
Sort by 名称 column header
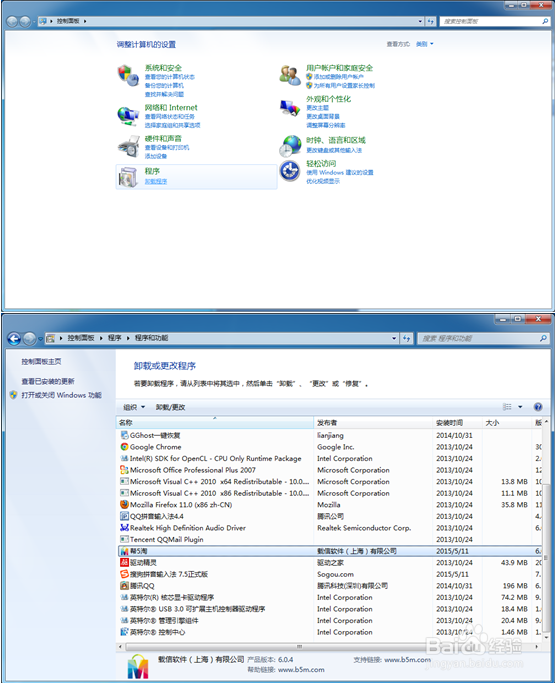tap(215, 423)
